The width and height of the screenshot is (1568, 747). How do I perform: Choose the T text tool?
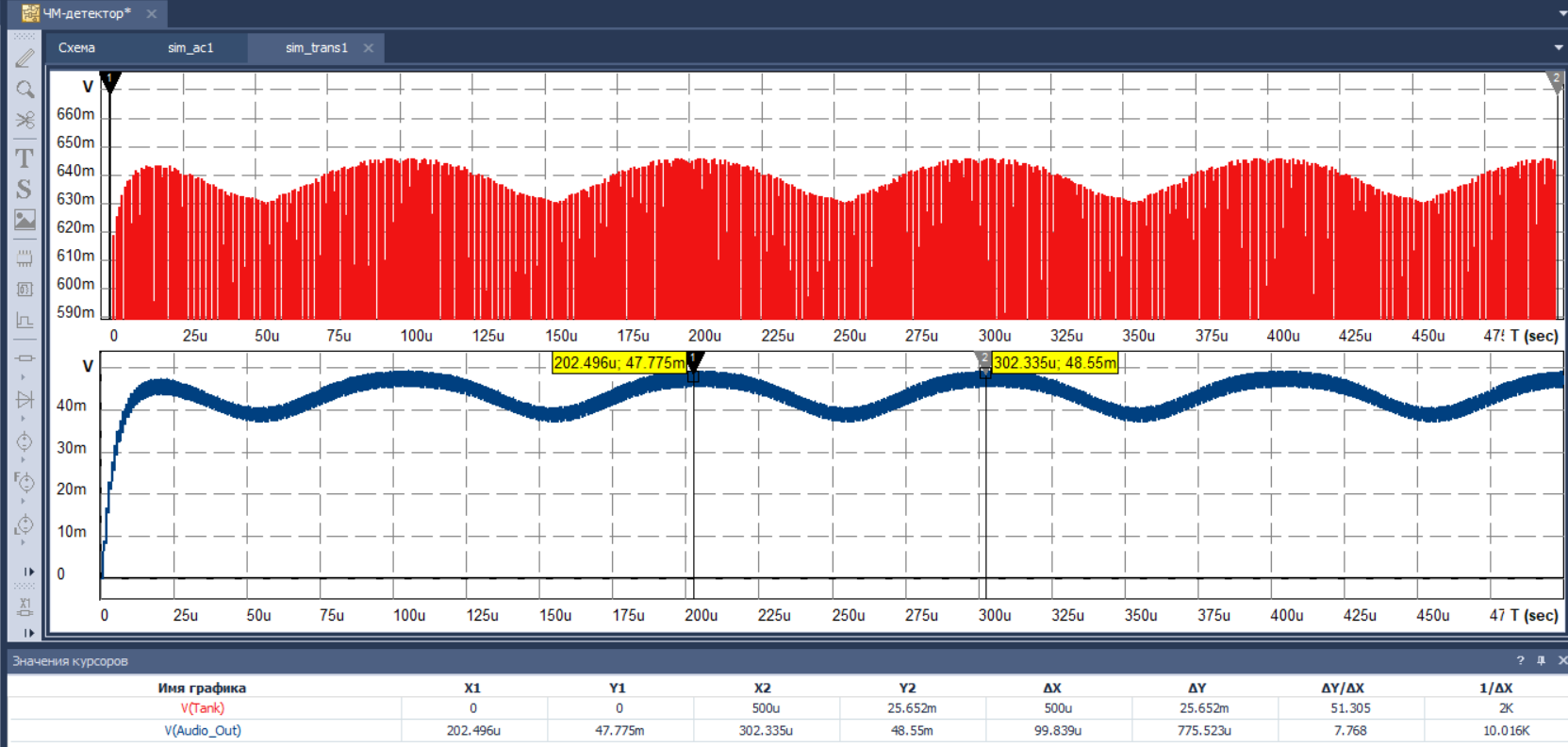25,158
